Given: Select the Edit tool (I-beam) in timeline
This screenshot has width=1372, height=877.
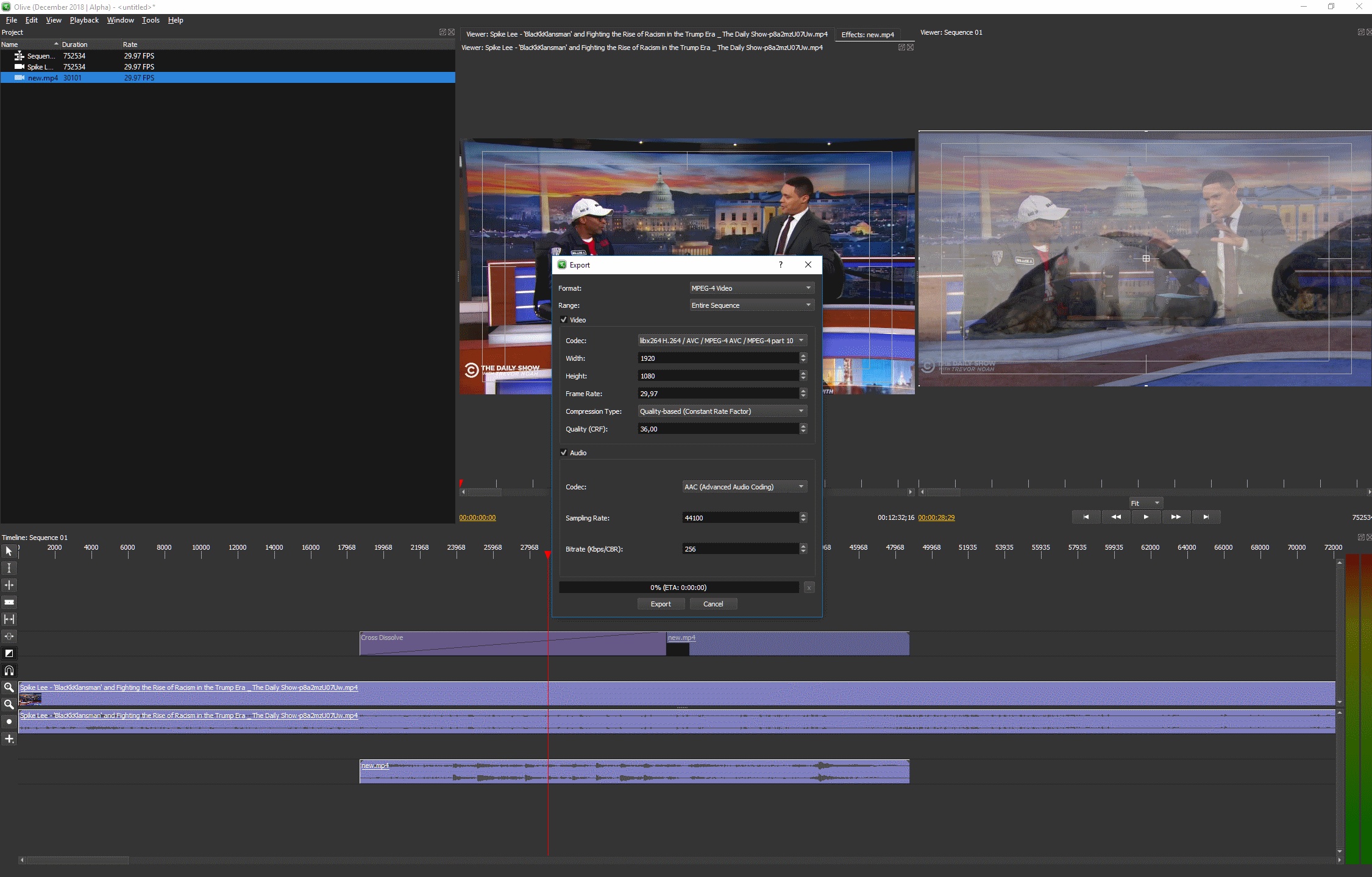Looking at the screenshot, I should [9, 568].
